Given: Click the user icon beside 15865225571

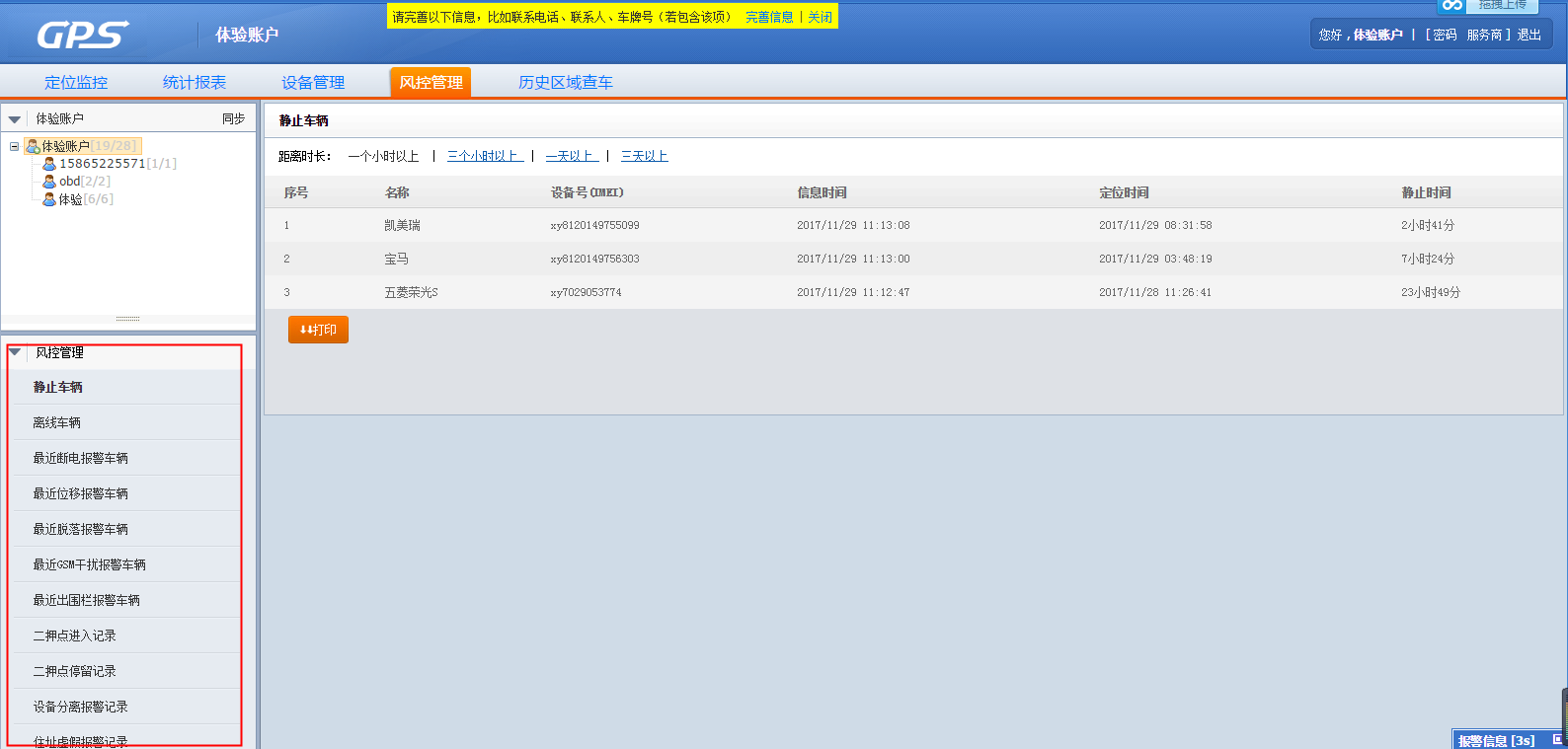Looking at the screenshot, I should coord(49,164).
